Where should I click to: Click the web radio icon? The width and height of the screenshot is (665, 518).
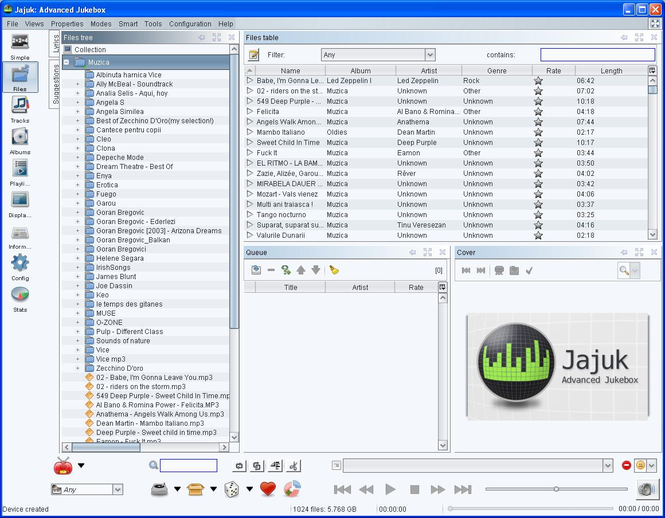[x=63, y=465]
